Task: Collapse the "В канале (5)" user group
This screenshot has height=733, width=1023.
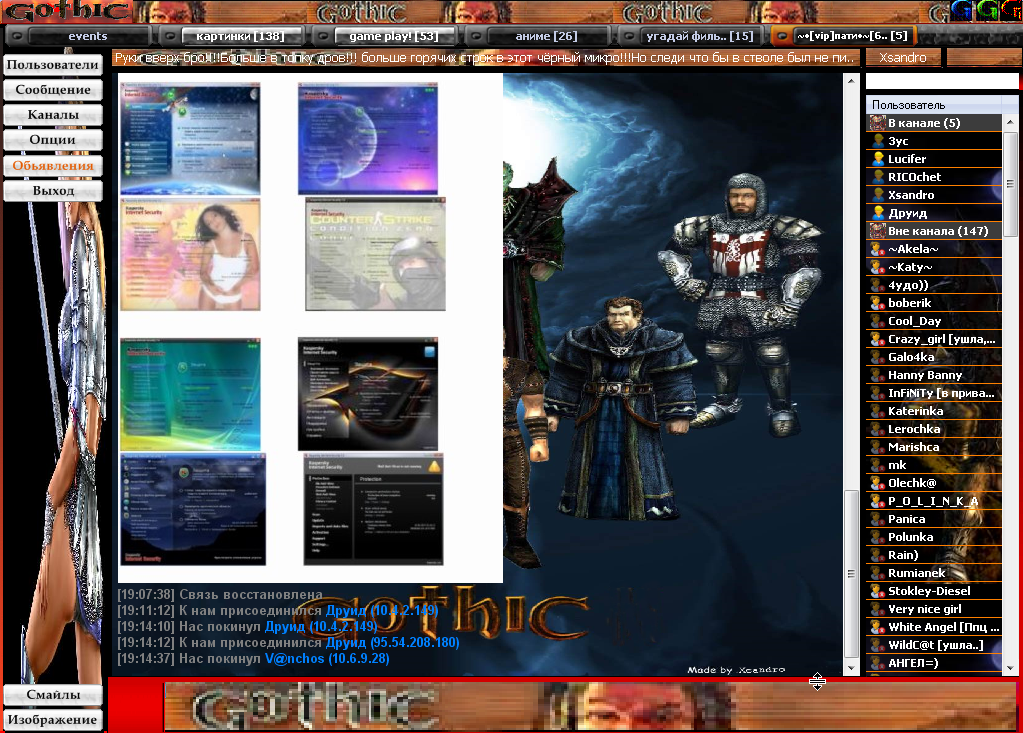Action: coord(877,123)
